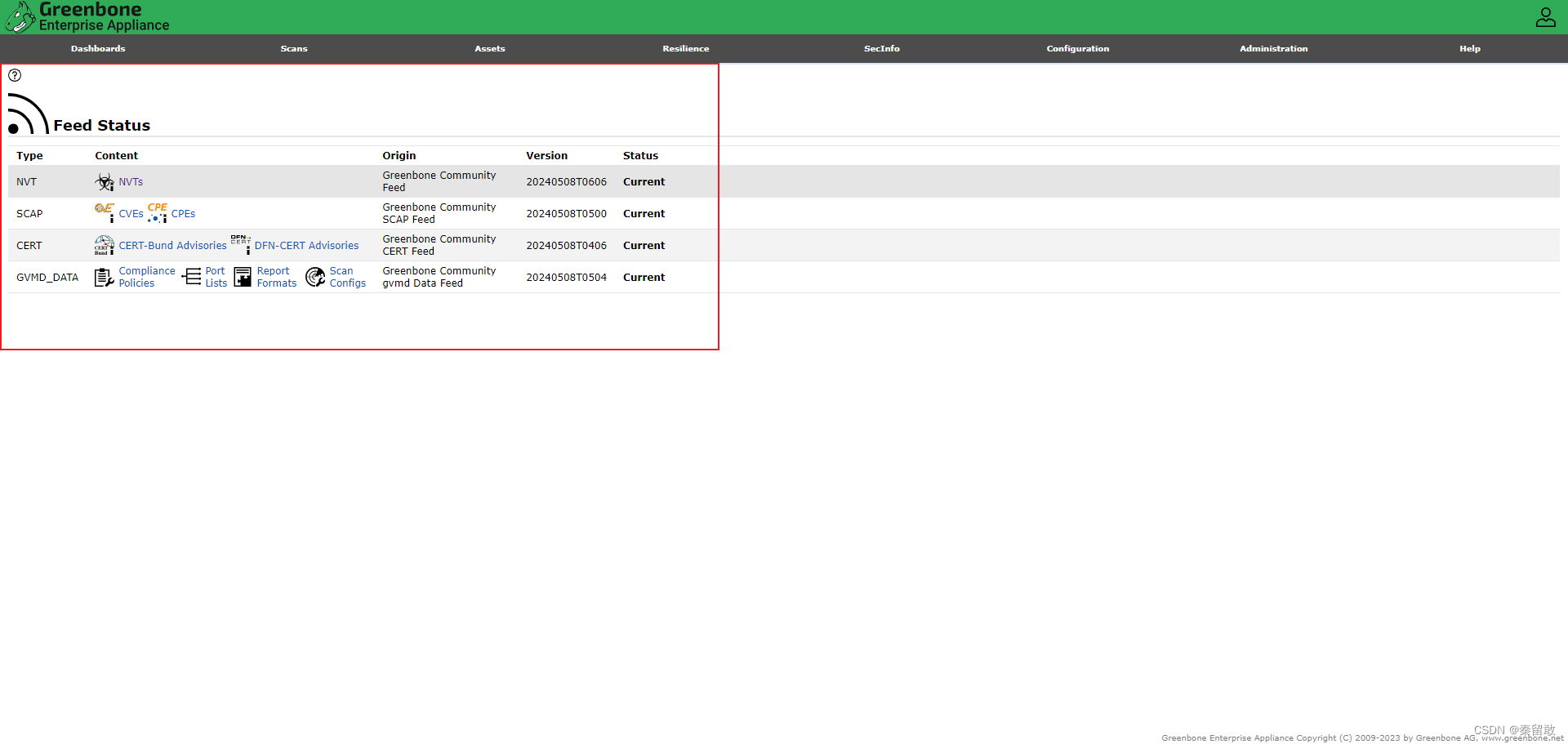Viewport: 1568px width, 744px height.
Task: Open the Administration menu
Action: (1274, 49)
